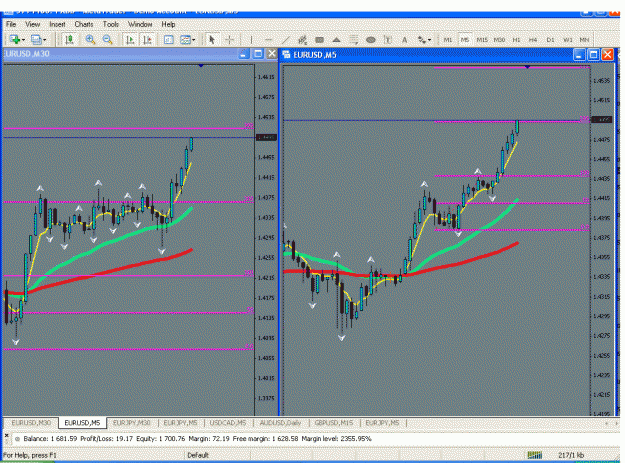Click the Profiles icon
625x463 pixels.
(36, 39)
